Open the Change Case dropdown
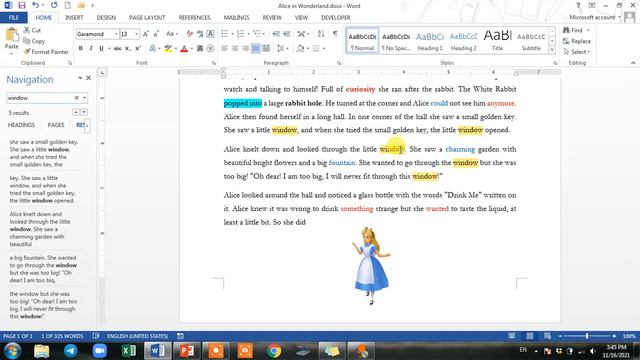 [x=172, y=34]
